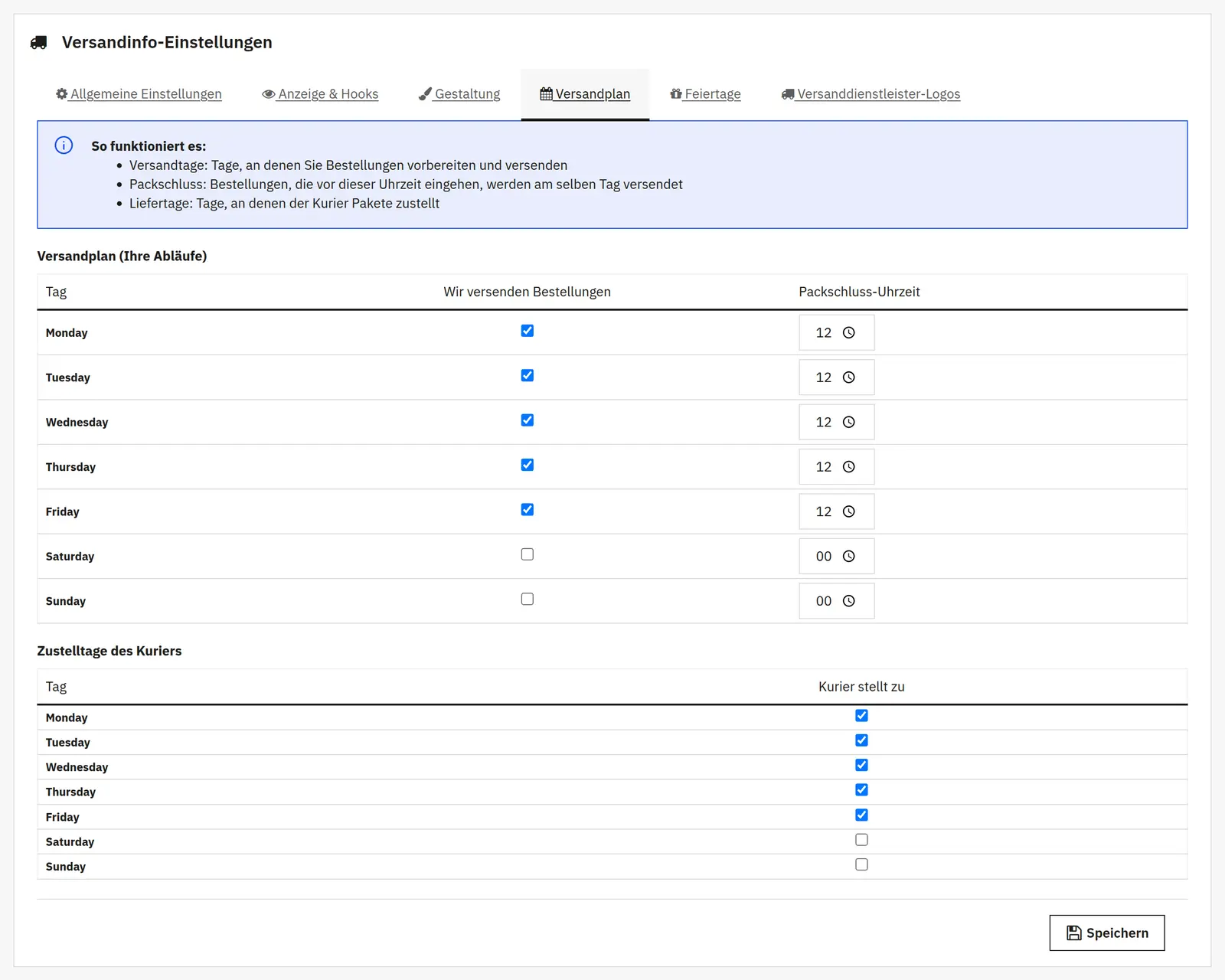
Task: Enable Saturday shipping checkbox in Versandplan
Action: click(528, 555)
